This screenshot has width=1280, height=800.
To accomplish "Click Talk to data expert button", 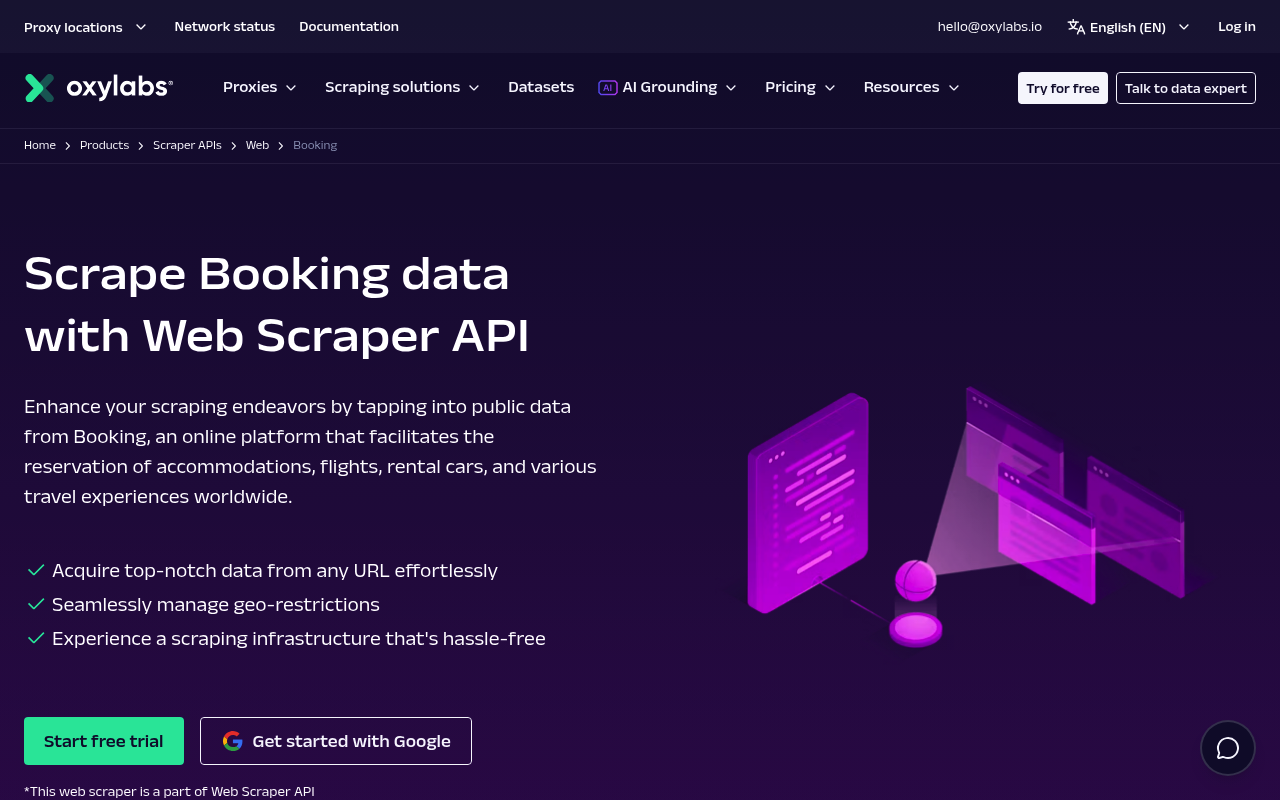I will 1186,88.
